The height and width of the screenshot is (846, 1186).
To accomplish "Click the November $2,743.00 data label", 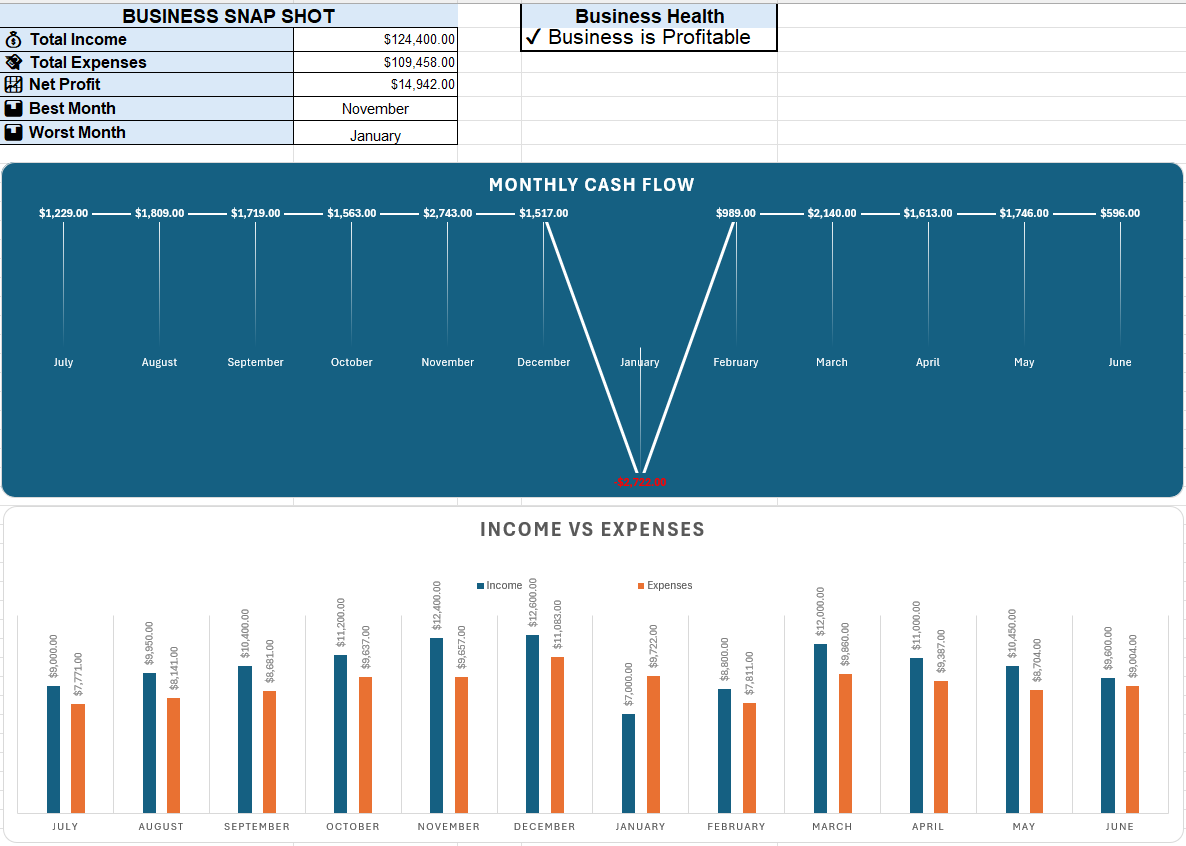I will pos(448,213).
